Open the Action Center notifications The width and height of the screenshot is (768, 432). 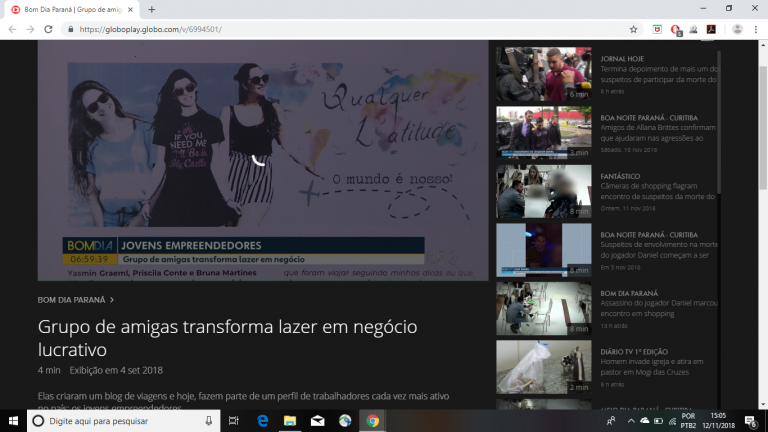click(x=751, y=421)
